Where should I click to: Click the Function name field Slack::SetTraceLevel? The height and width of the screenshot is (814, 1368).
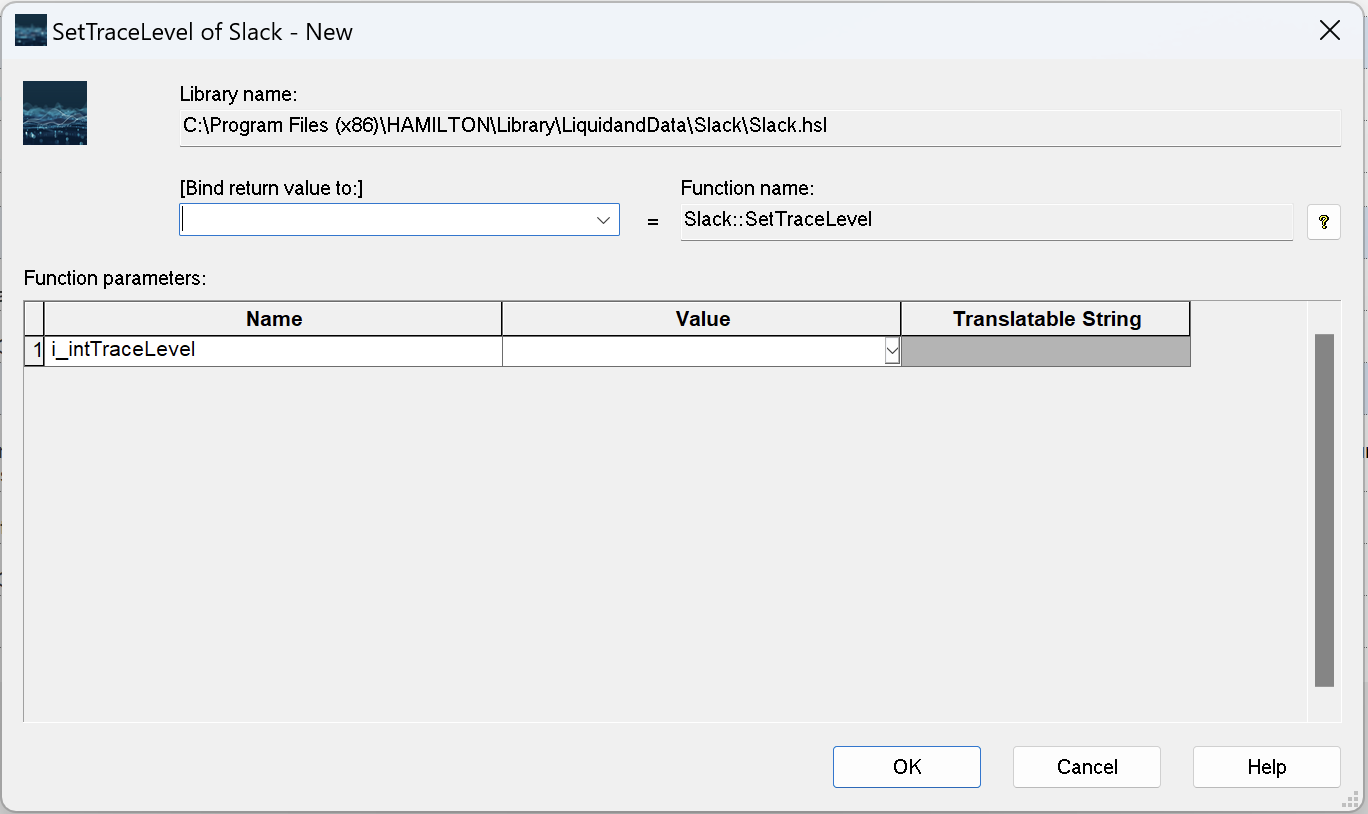click(986, 221)
